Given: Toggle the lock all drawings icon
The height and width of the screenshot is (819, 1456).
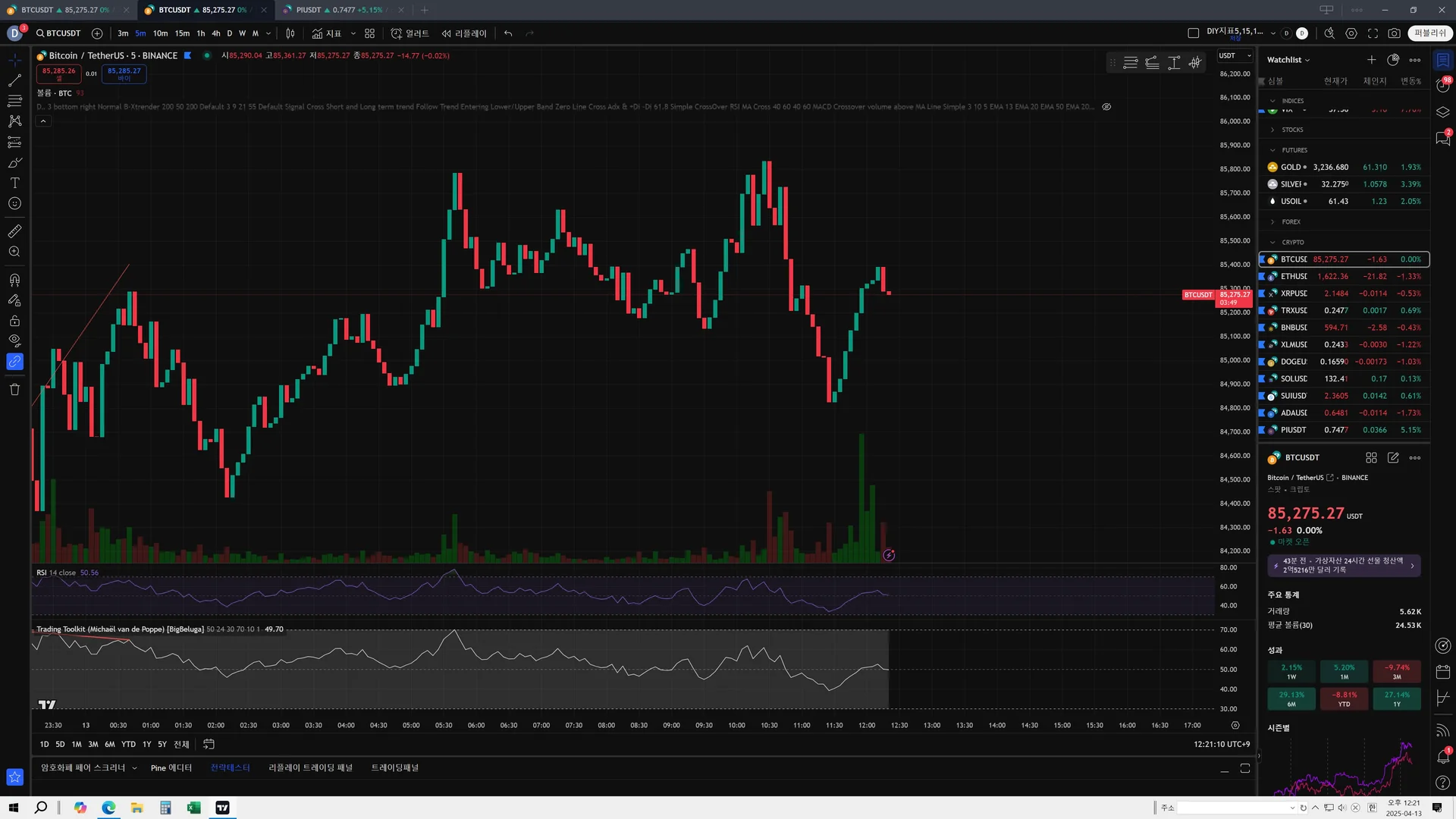Looking at the screenshot, I should [x=14, y=321].
